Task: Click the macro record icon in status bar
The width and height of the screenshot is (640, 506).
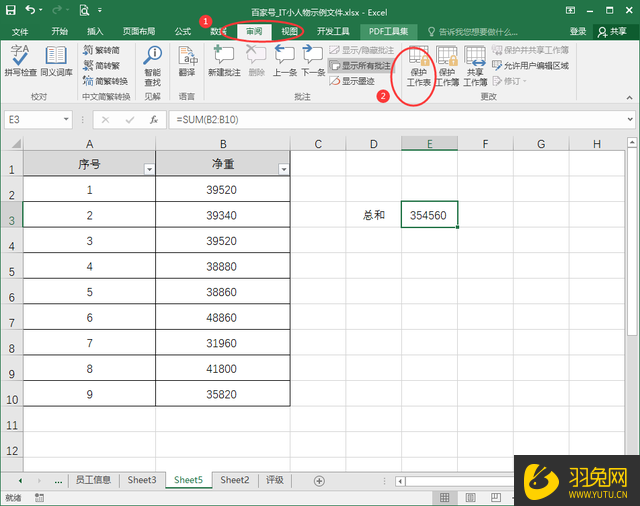Action: 39,497
